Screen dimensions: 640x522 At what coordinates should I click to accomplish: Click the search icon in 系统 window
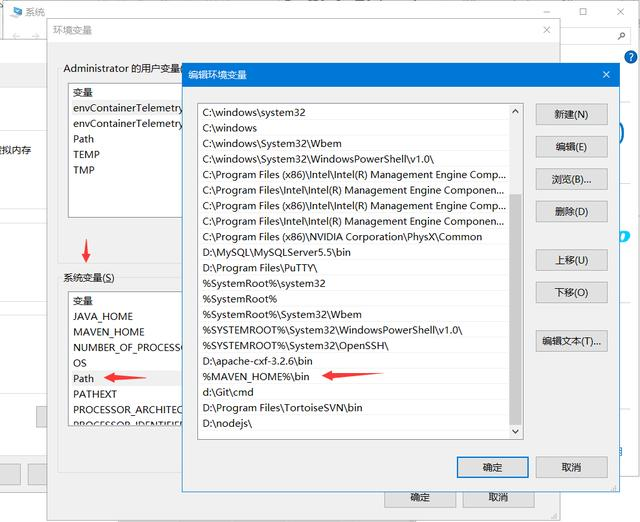(621, 36)
